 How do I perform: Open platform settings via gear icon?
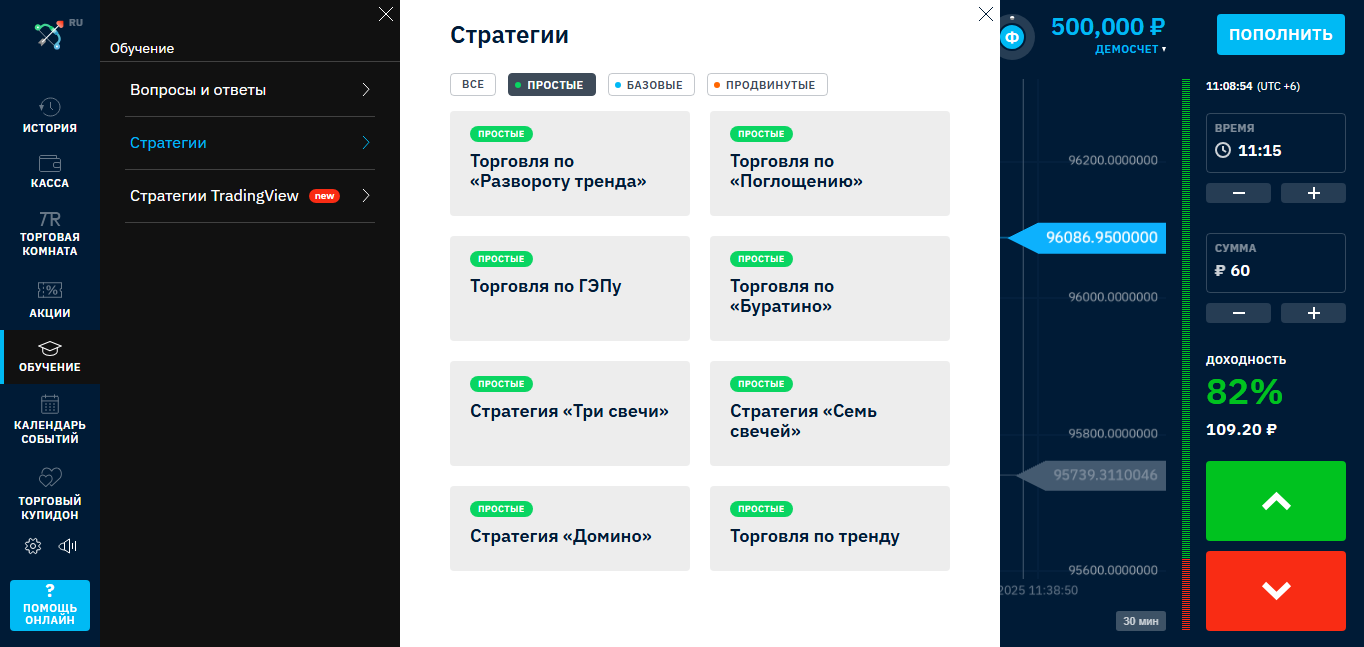point(32,546)
